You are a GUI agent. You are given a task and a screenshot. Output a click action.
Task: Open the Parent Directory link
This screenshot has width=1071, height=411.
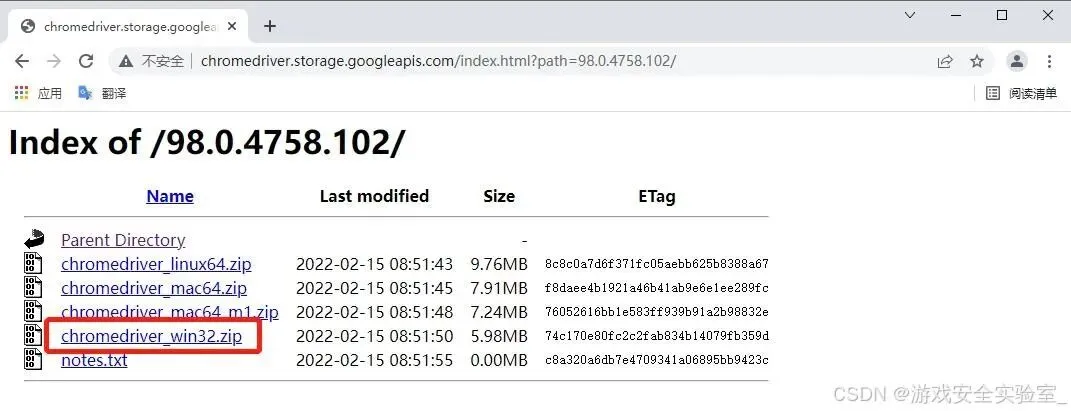point(123,240)
